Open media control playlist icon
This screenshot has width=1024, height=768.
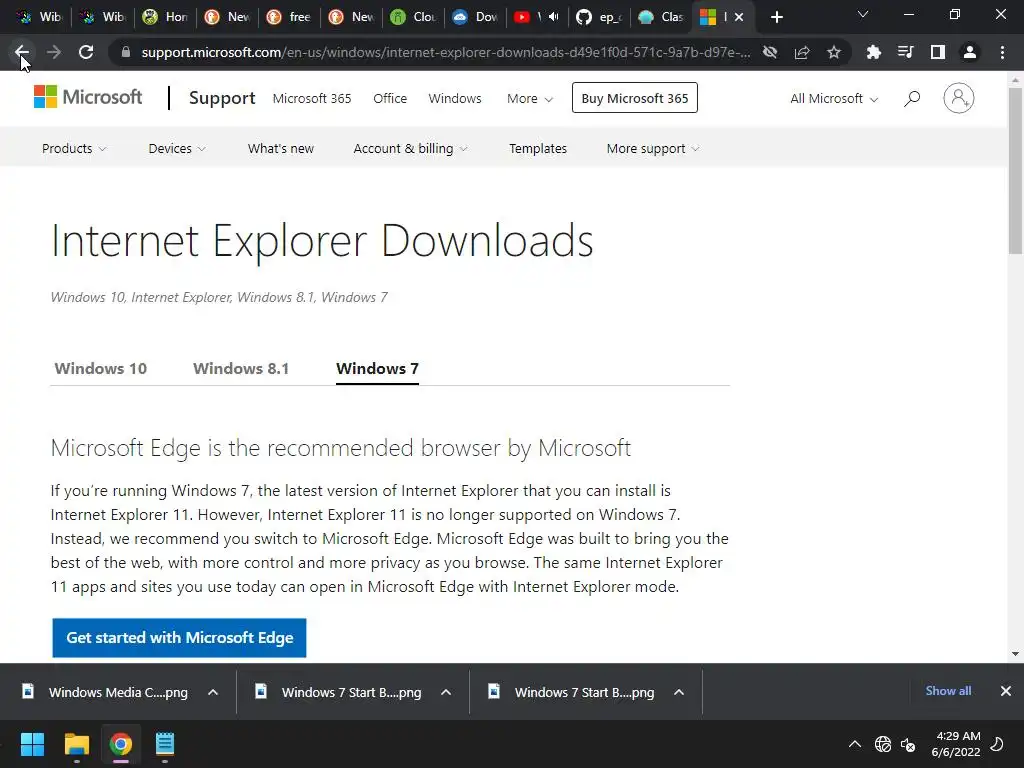(905, 52)
